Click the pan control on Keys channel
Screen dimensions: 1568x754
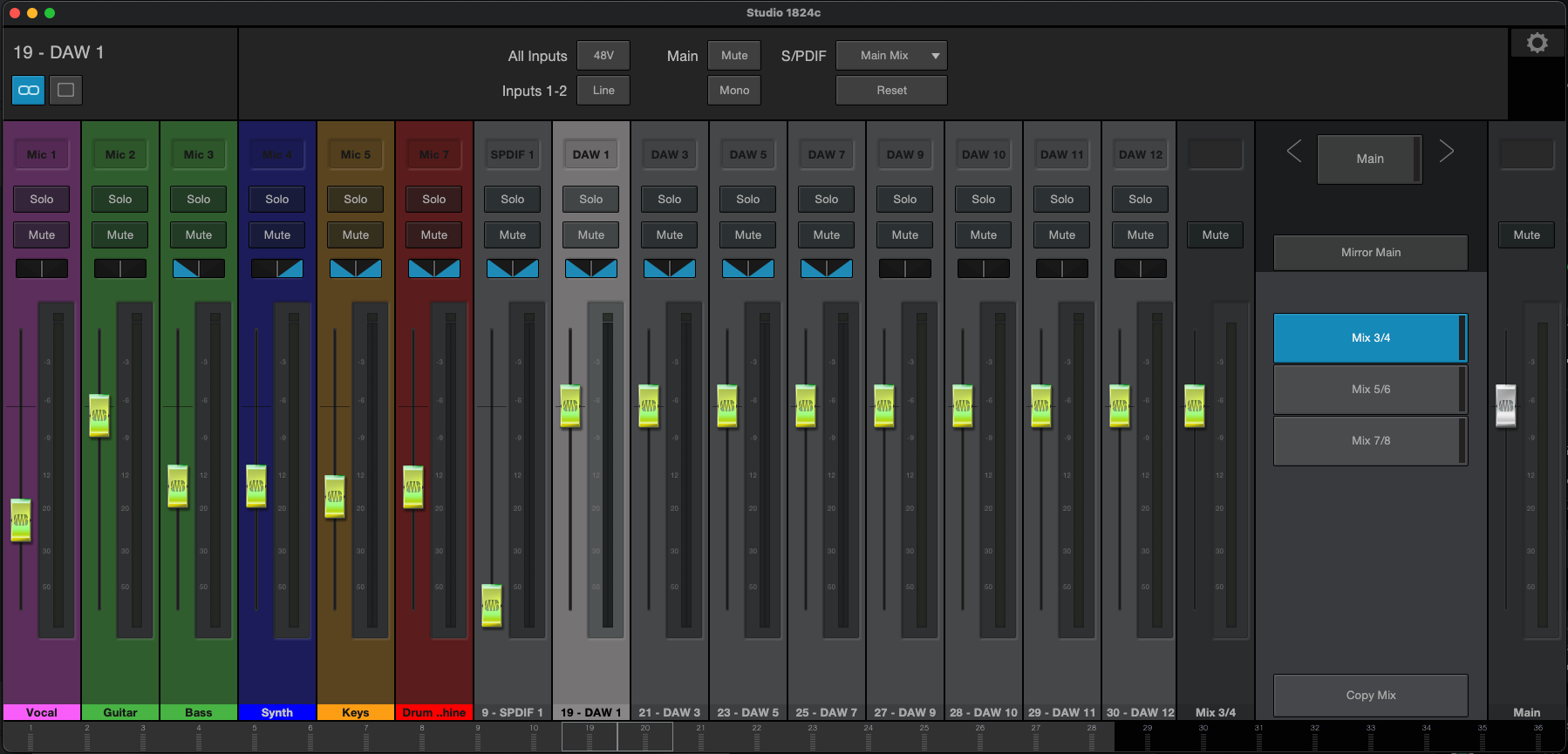click(x=356, y=268)
